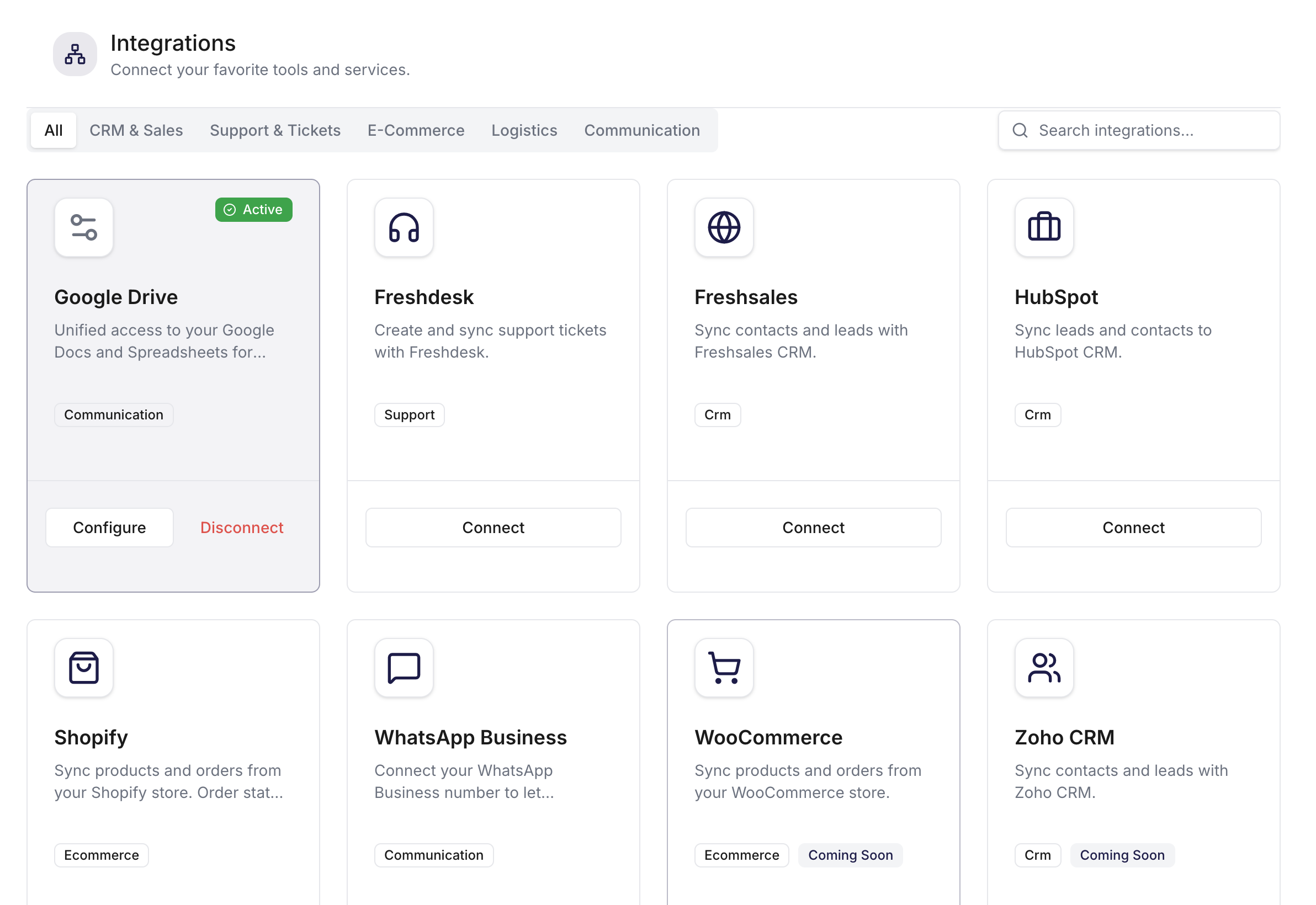
Task: Click the 'Create and sync support tickets' description
Action: click(x=490, y=341)
